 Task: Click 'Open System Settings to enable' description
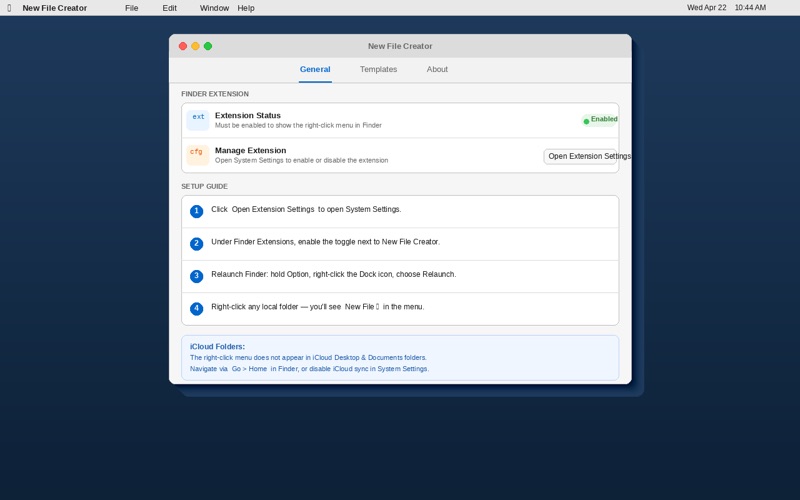302,160
